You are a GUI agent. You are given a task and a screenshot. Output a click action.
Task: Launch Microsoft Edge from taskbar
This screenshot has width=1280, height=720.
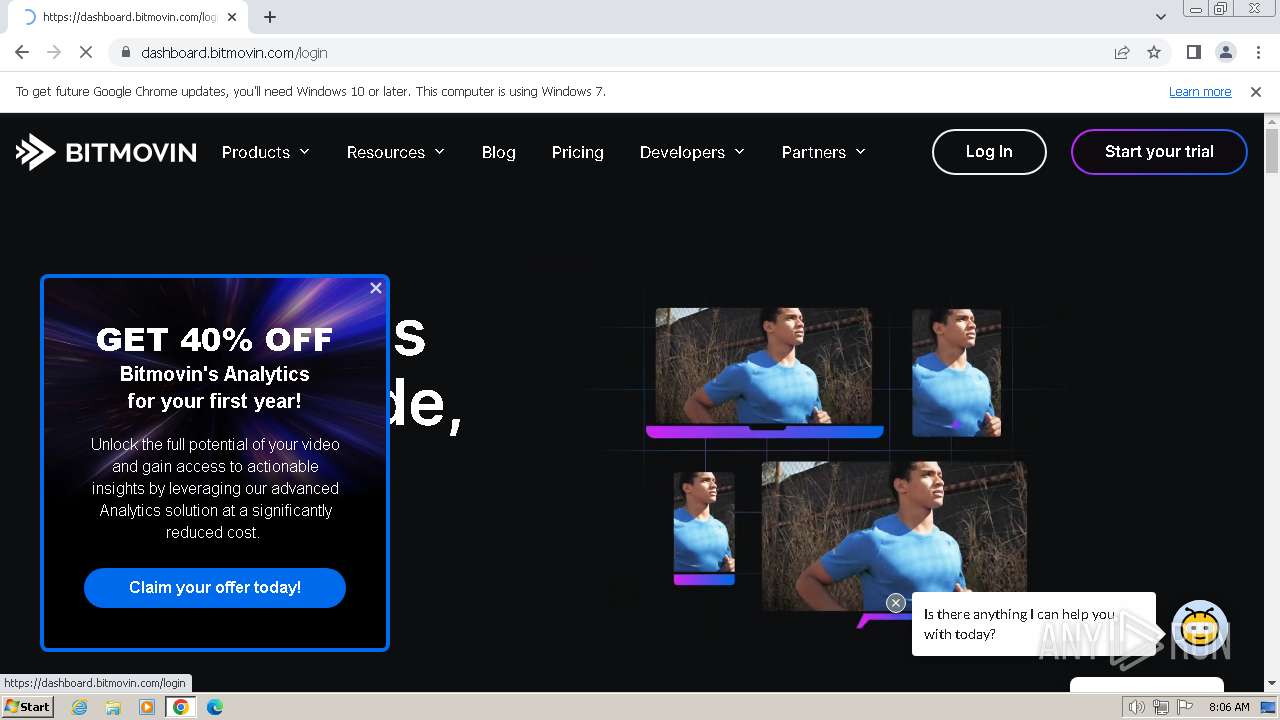point(215,707)
